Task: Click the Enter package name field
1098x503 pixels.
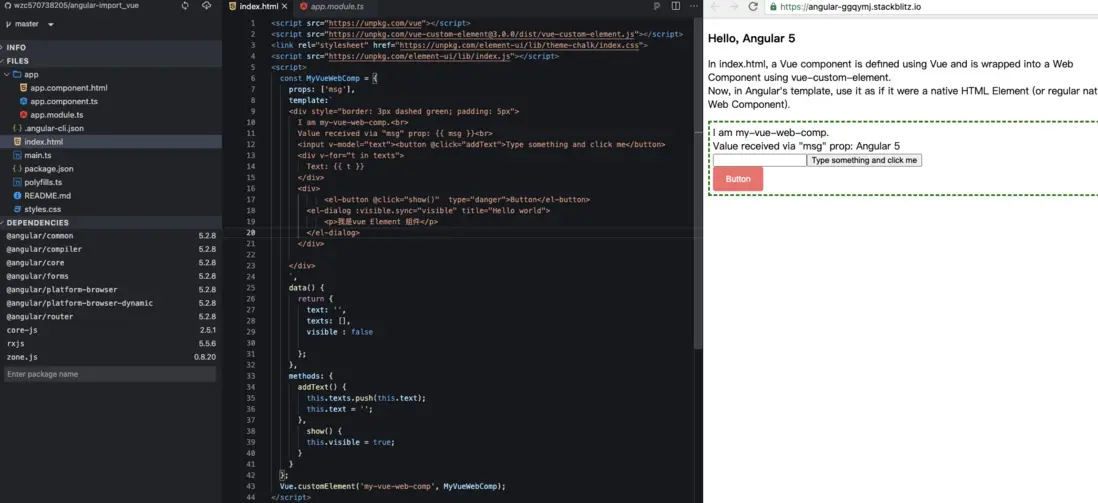Action: [110, 374]
